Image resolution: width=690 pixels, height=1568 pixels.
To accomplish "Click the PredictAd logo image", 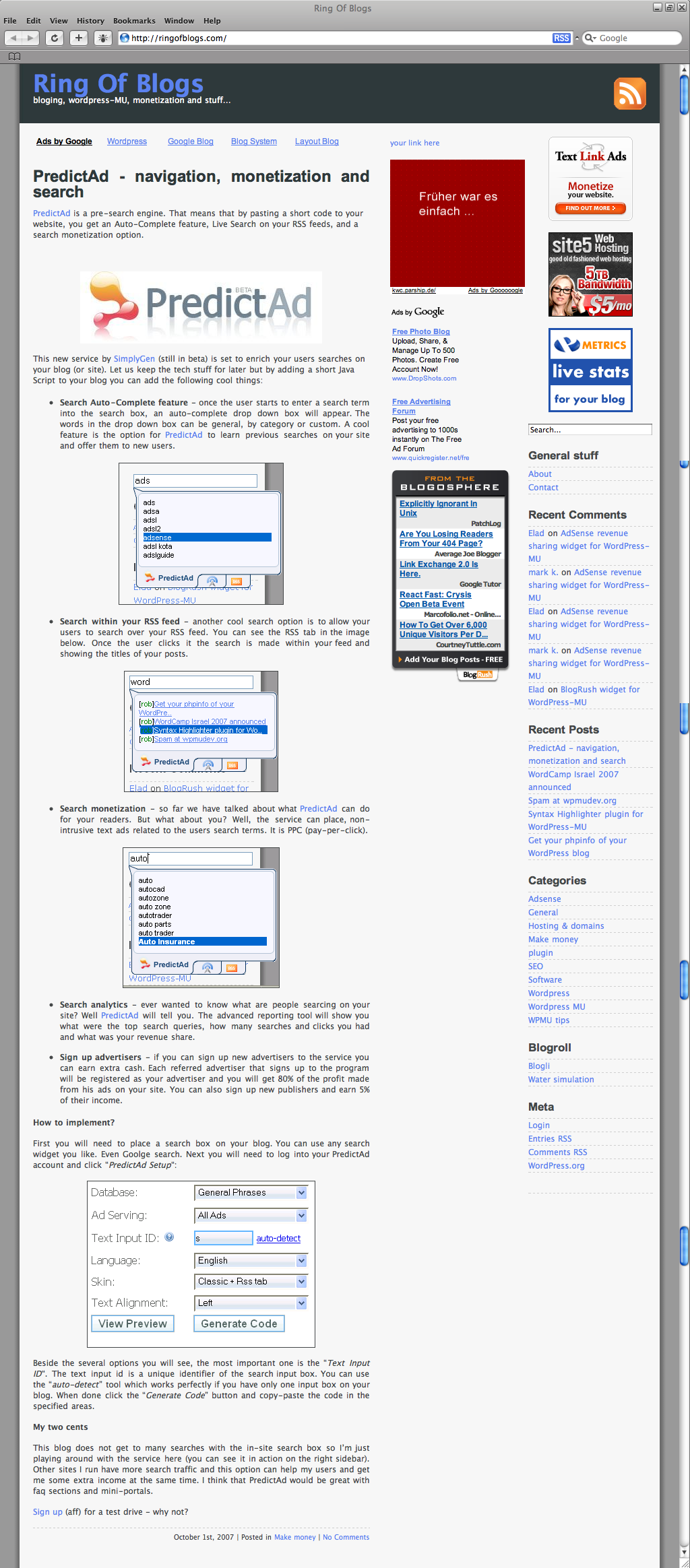I will coord(201,307).
